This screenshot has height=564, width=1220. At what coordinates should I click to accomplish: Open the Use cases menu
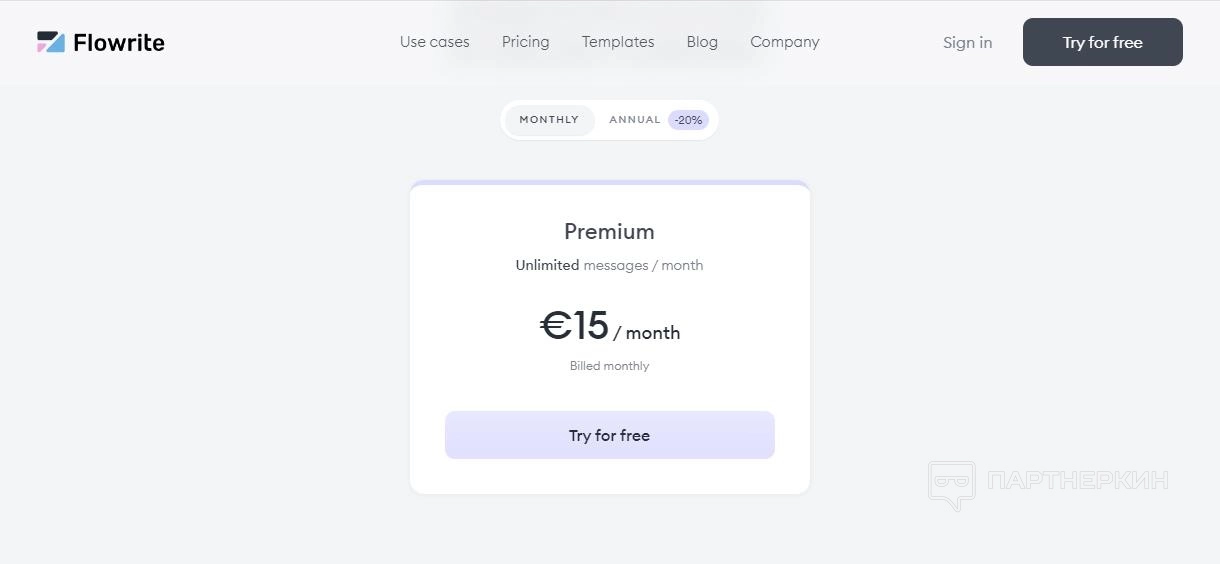click(434, 42)
